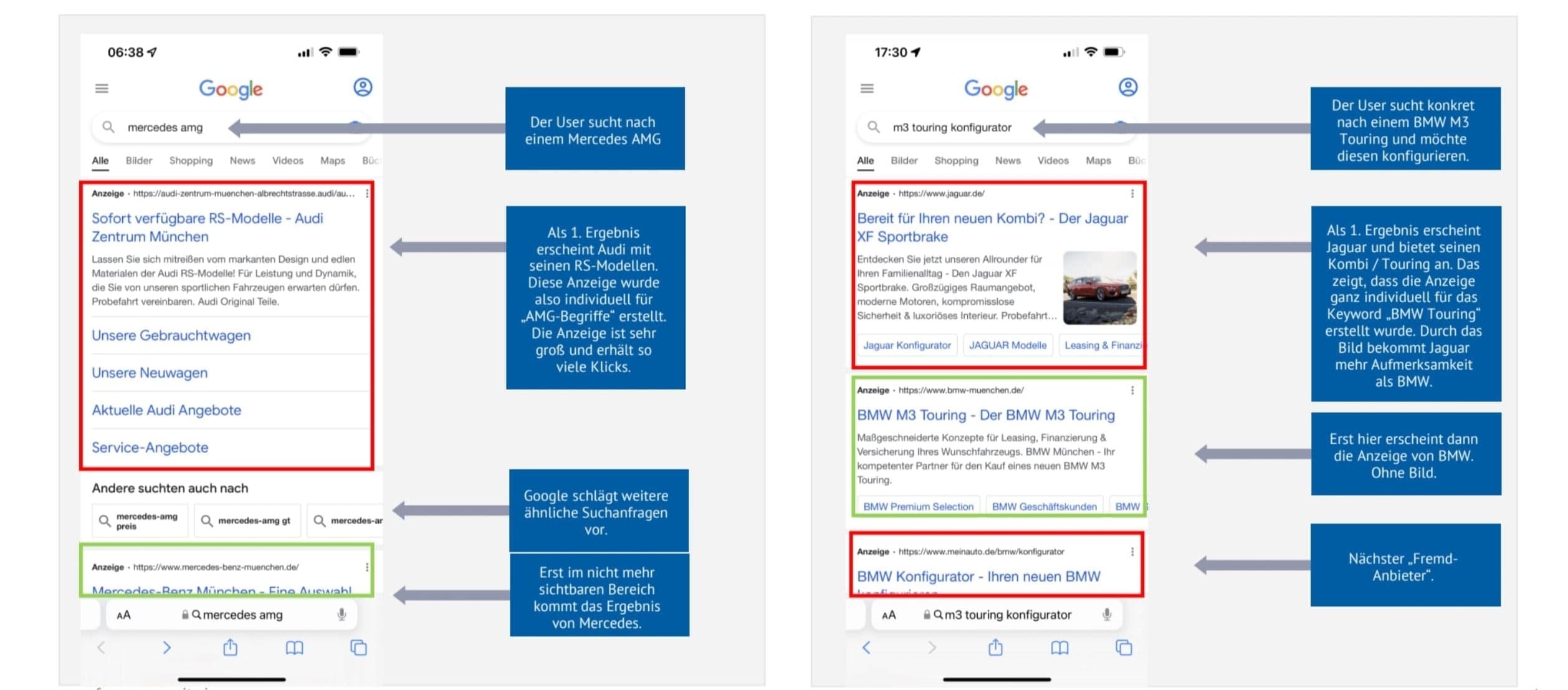The image size is (1568, 690).
Task: Select Alle tab in right phone
Action: (x=865, y=161)
